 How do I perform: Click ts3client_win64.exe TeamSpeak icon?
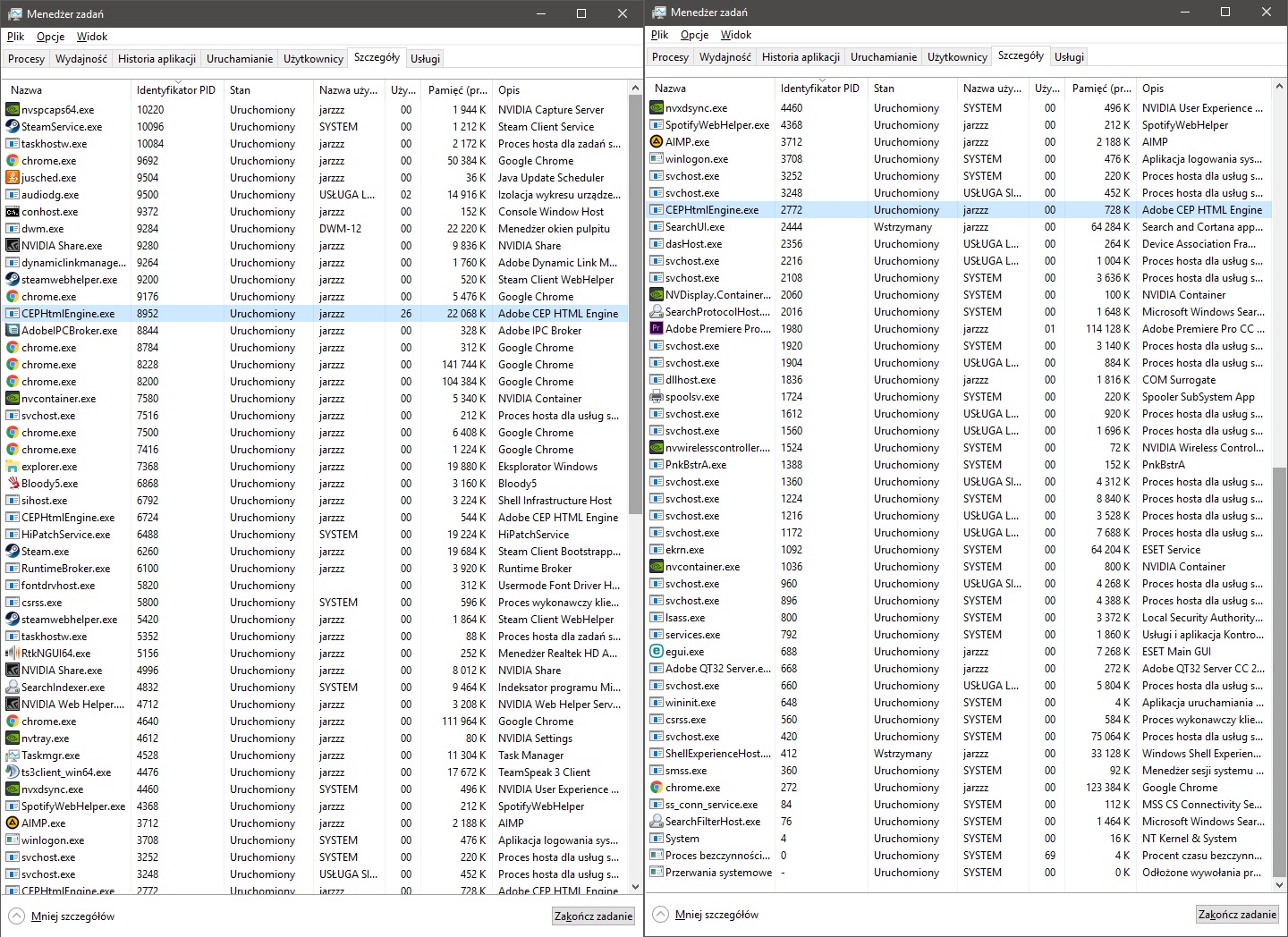click(13, 772)
